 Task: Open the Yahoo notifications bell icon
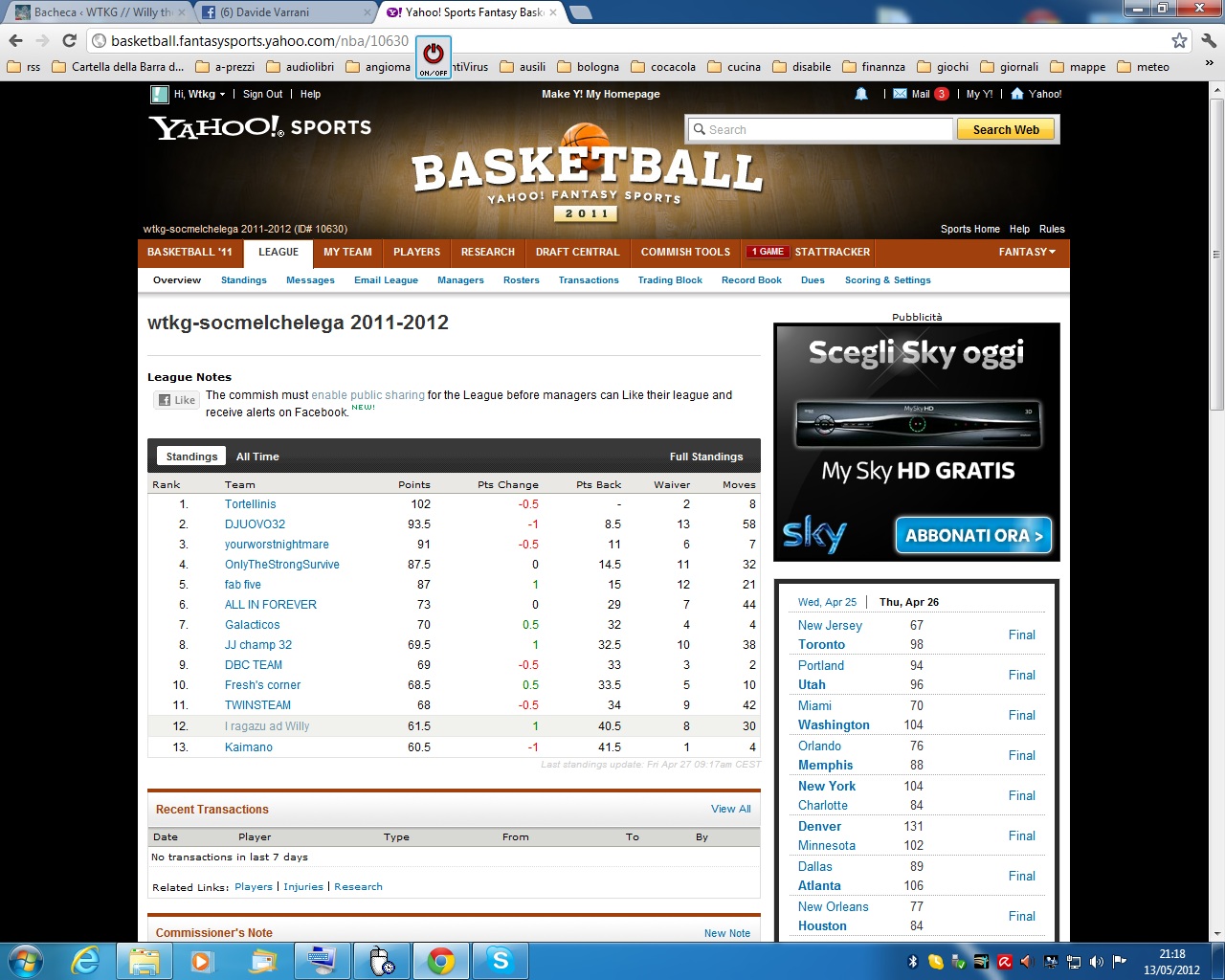[x=861, y=94]
